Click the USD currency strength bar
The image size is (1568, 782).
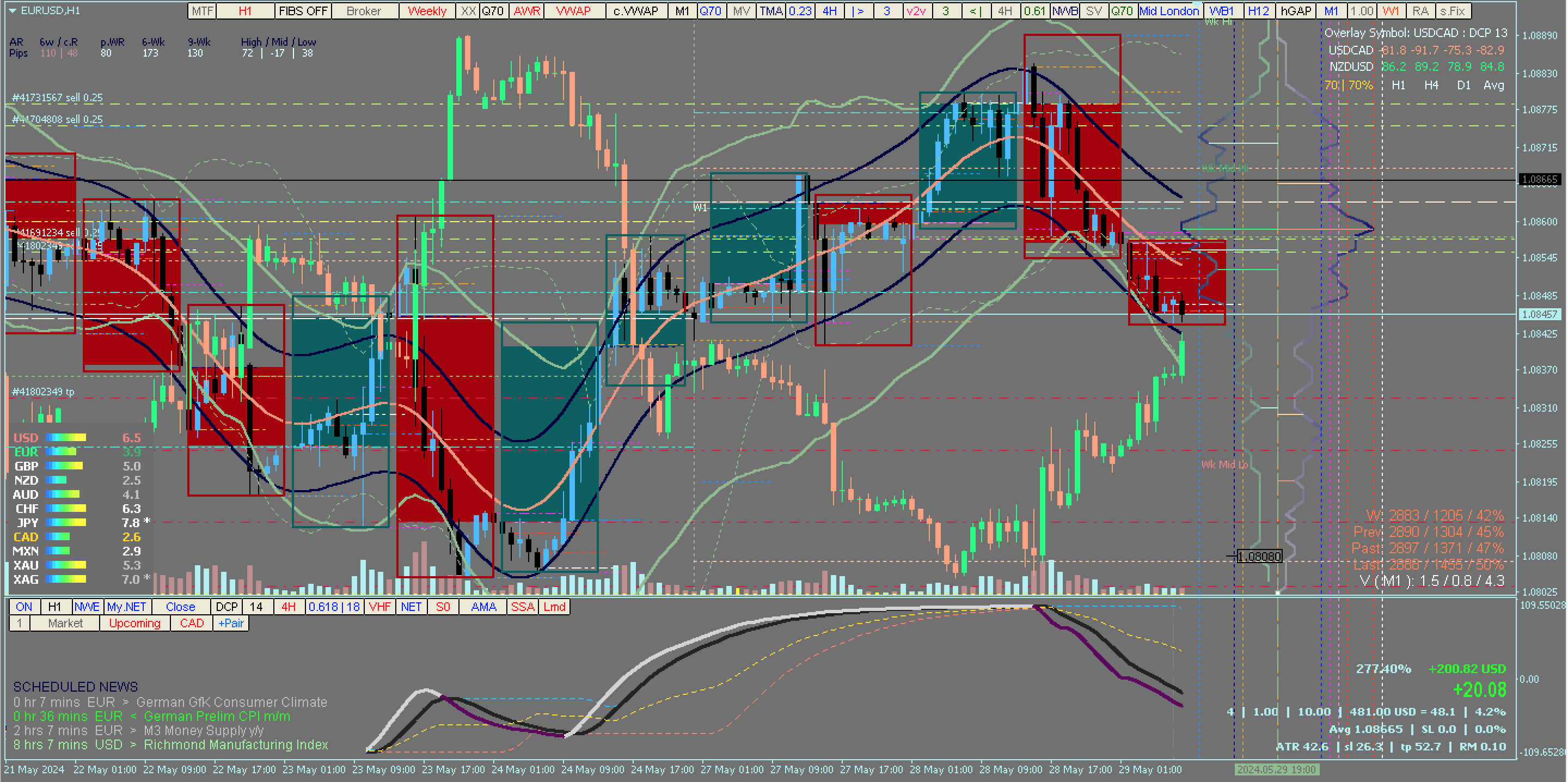[66, 438]
